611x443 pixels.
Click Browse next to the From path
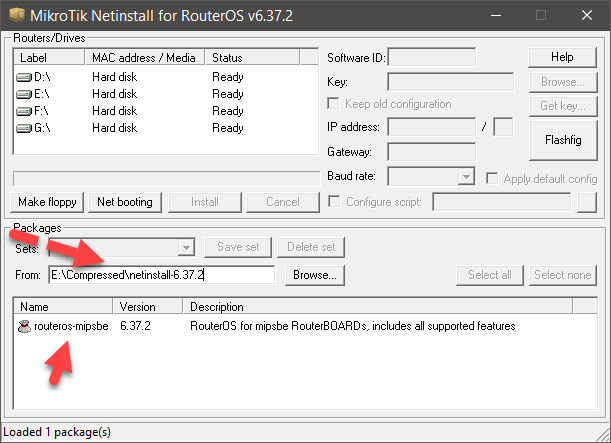coord(315,275)
